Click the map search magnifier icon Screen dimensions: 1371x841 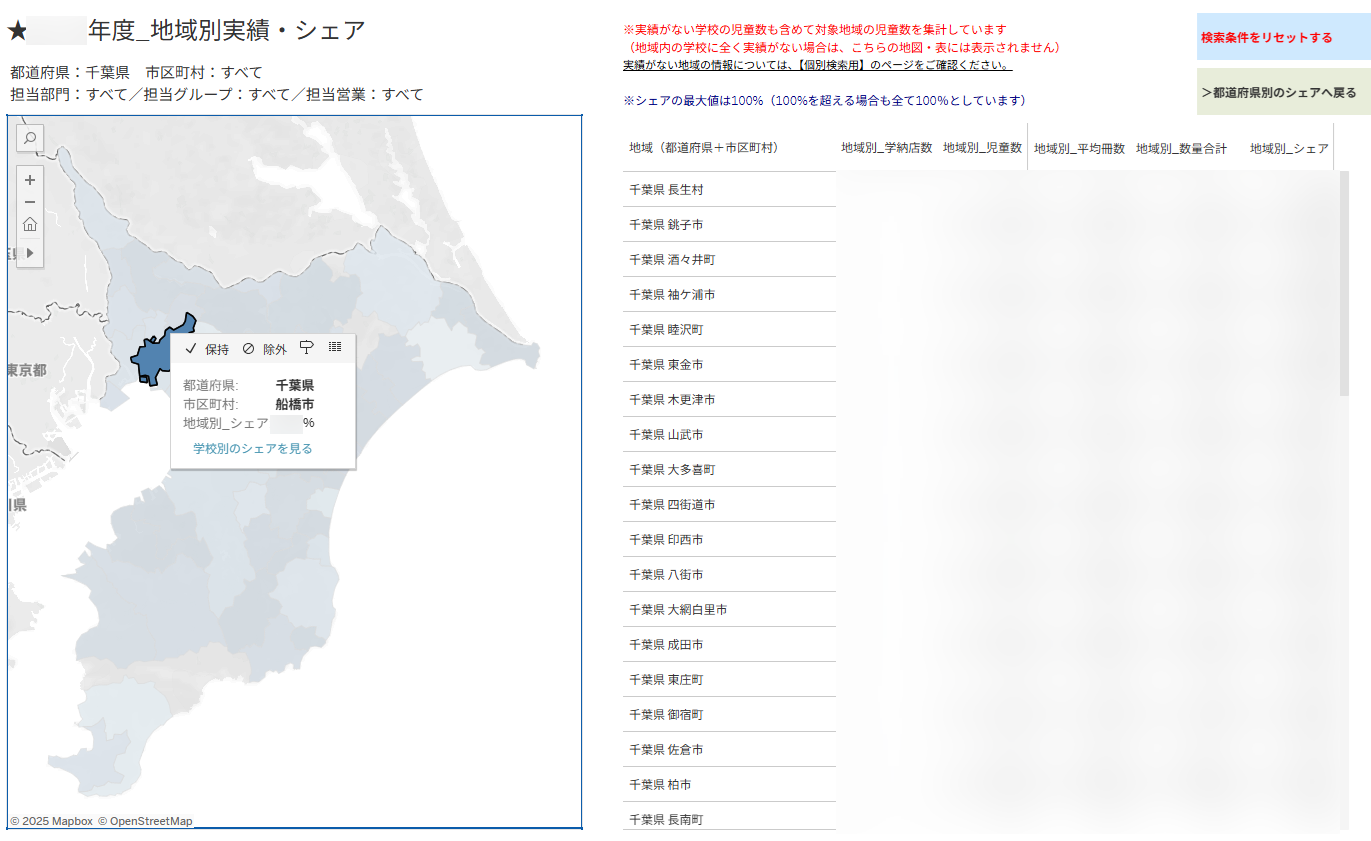click(x=30, y=138)
